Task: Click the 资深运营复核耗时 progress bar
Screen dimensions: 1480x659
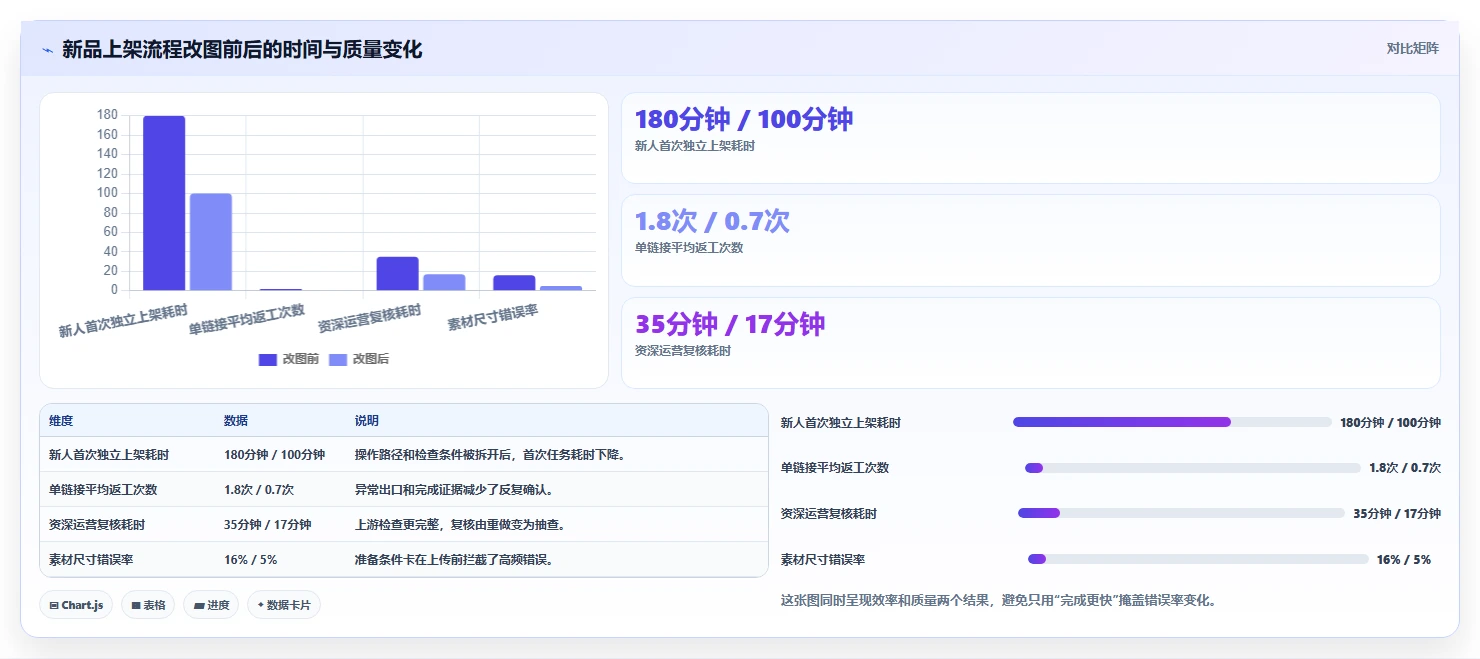Action: coord(1181,513)
